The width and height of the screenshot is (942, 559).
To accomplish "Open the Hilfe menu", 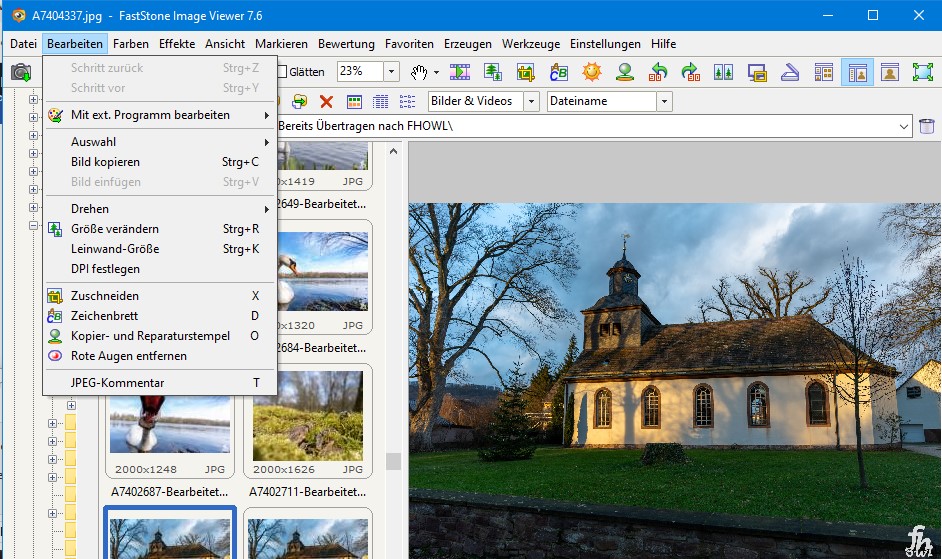I will tap(663, 44).
